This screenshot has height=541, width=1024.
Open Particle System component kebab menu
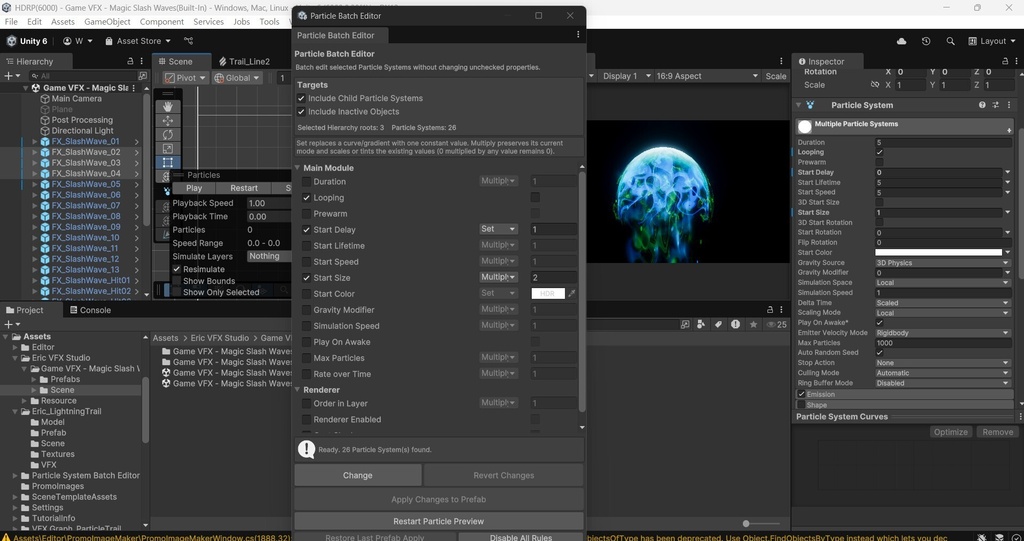(1010, 105)
